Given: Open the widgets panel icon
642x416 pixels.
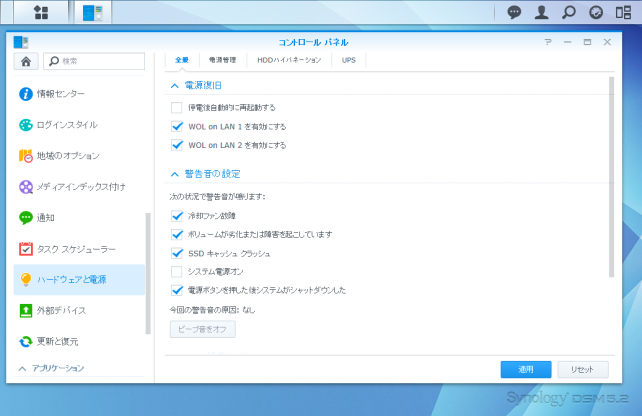Looking at the screenshot, I should (x=623, y=12).
